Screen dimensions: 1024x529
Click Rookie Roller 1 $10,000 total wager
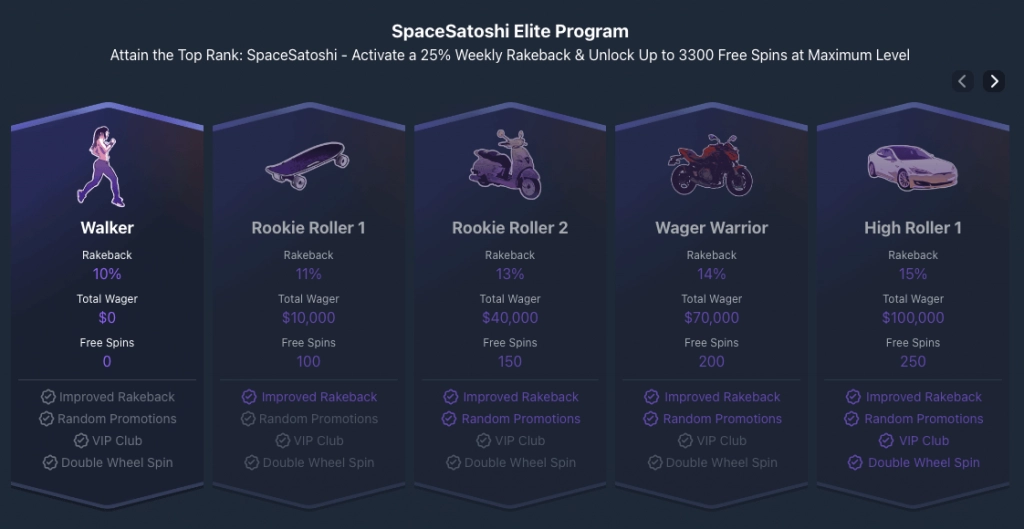[x=308, y=318]
